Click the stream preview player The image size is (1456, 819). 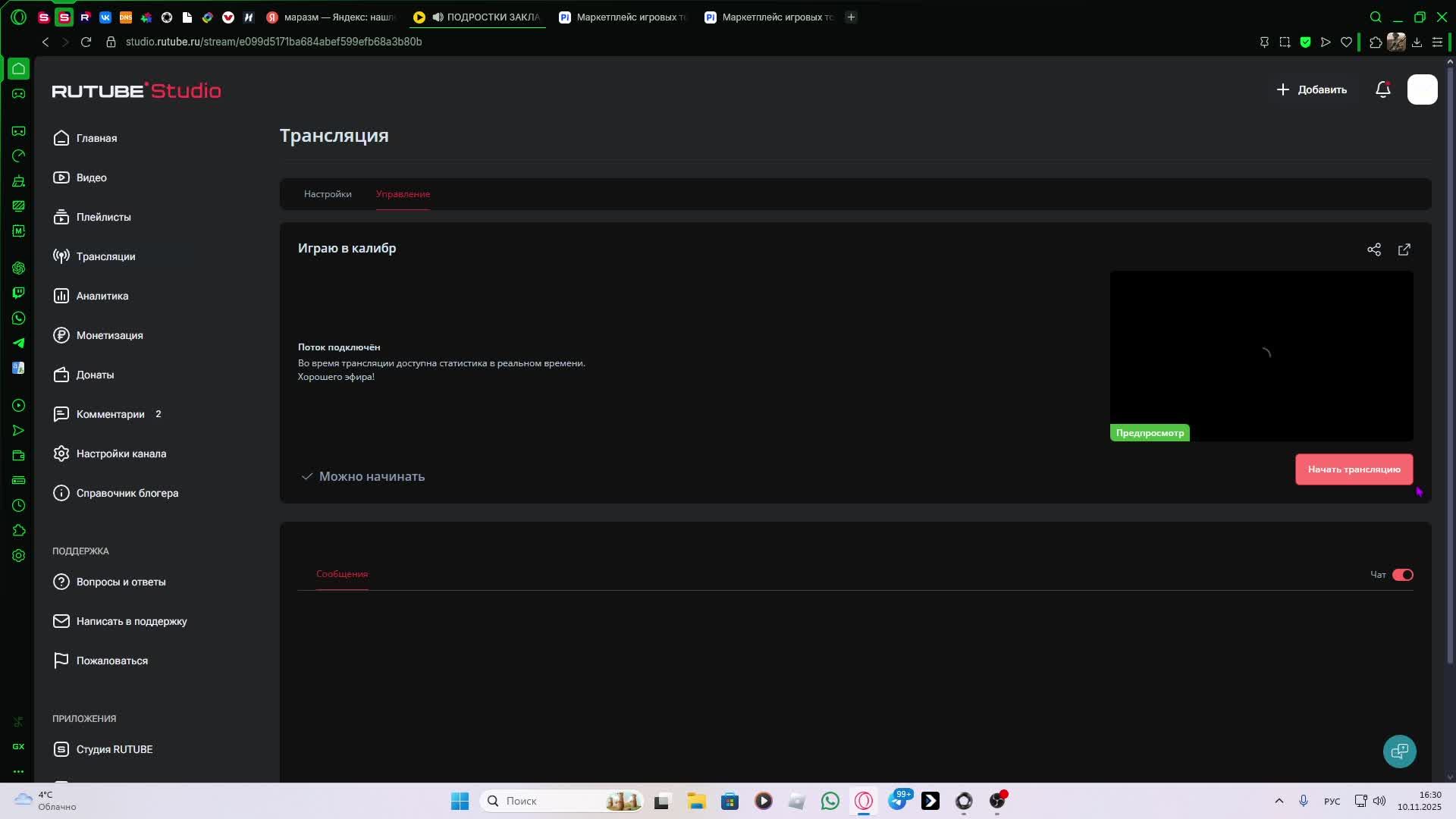(x=1261, y=356)
